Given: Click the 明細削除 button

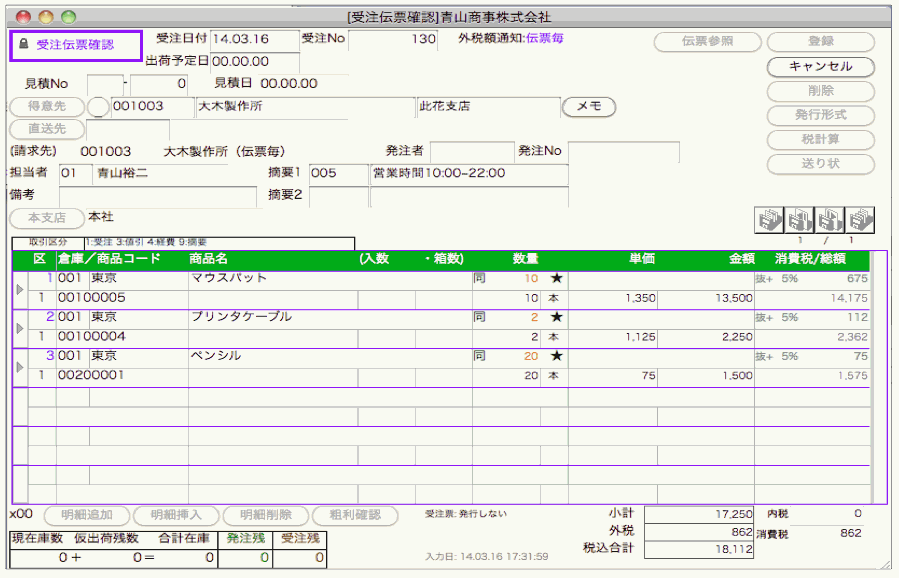Looking at the screenshot, I should pyautogui.click(x=266, y=515).
